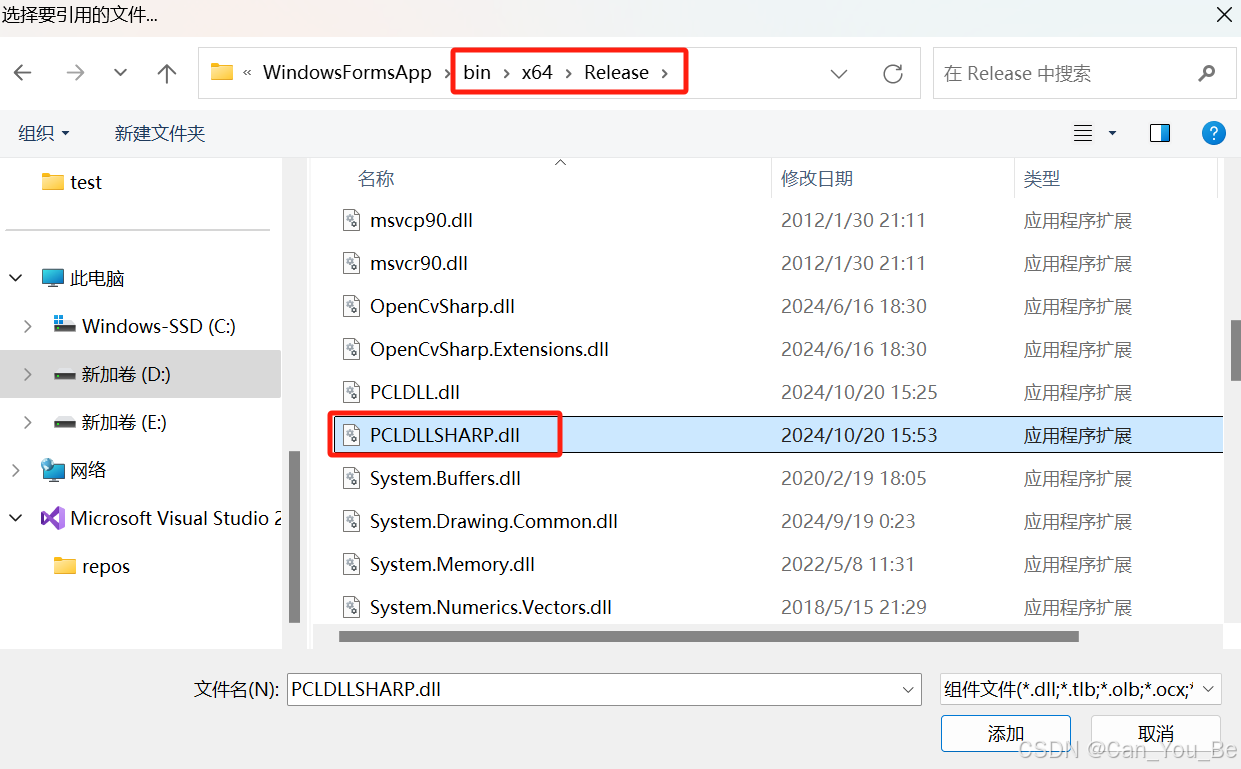Refresh the Release folder listing
This screenshot has width=1241, height=769.
point(892,72)
